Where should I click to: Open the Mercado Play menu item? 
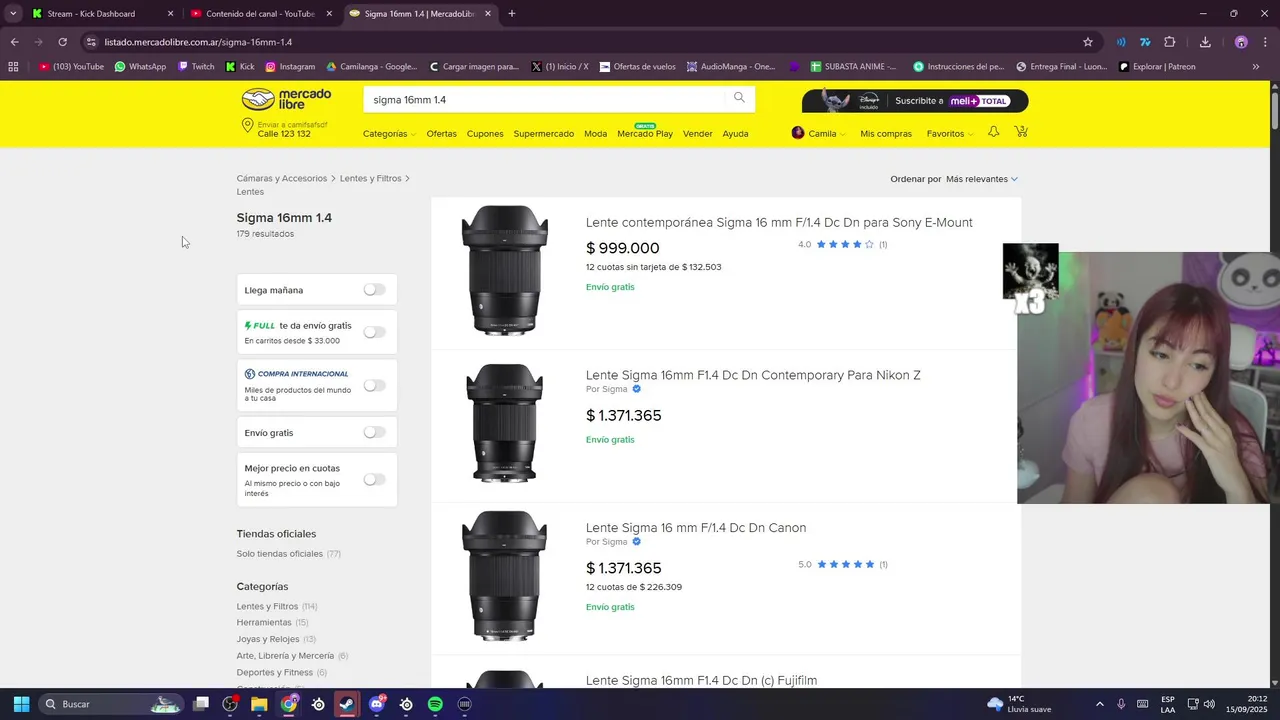(x=645, y=134)
